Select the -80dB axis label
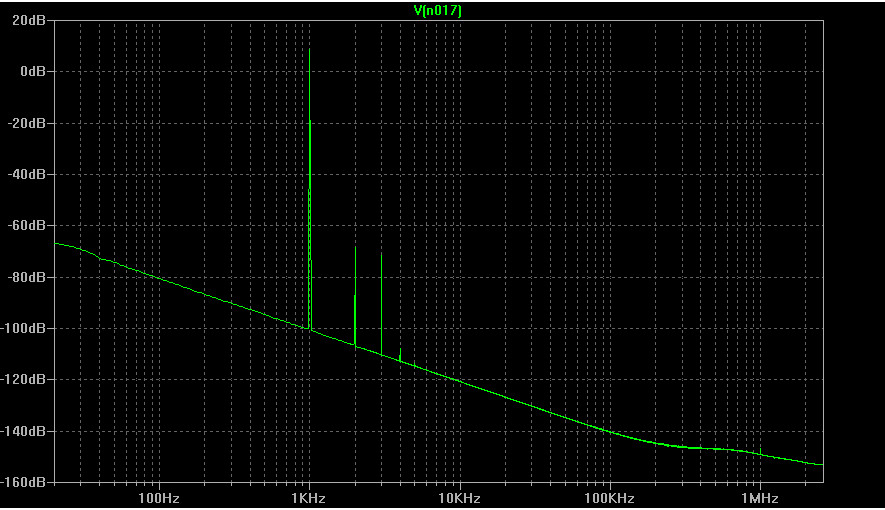Screen dimensions: 885x510 [x=25, y=277]
